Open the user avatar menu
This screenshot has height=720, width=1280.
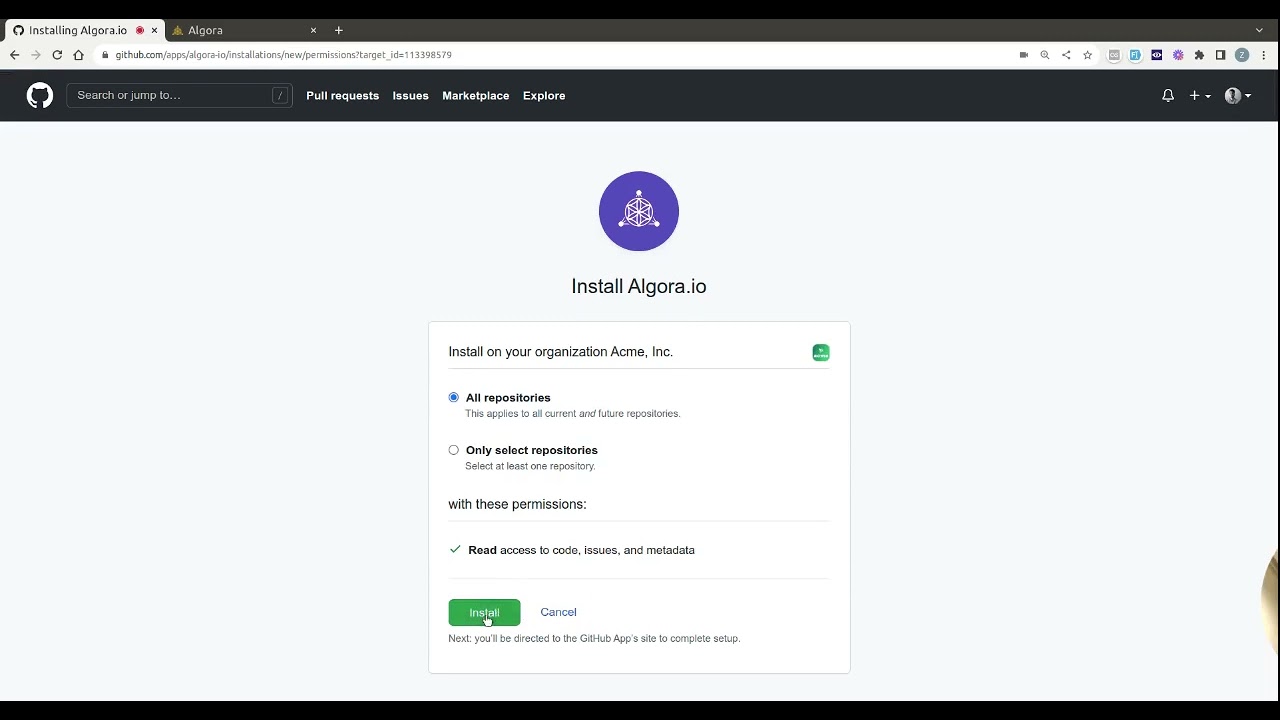tap(1238, 96)
